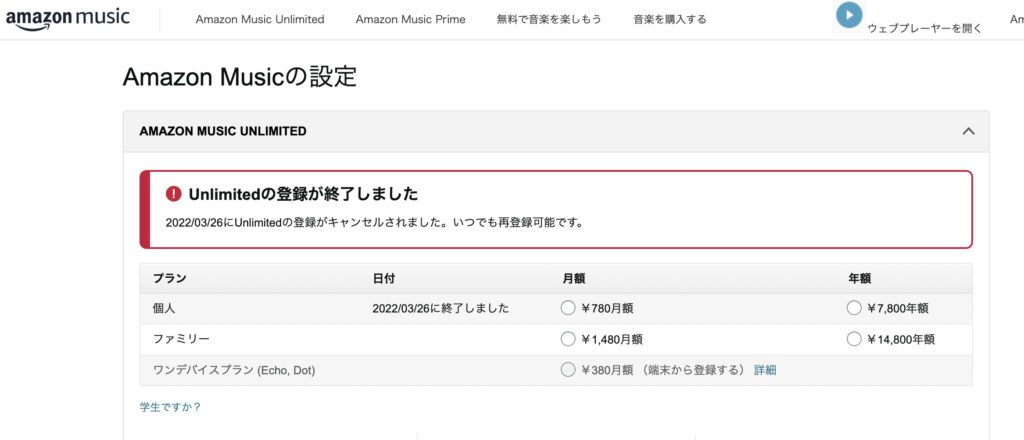Open the 詳細 link for one-device plan
Image resolution: width=1024 pixels, height=440 pixels.
pyautogui.click(x=765, y=370)
